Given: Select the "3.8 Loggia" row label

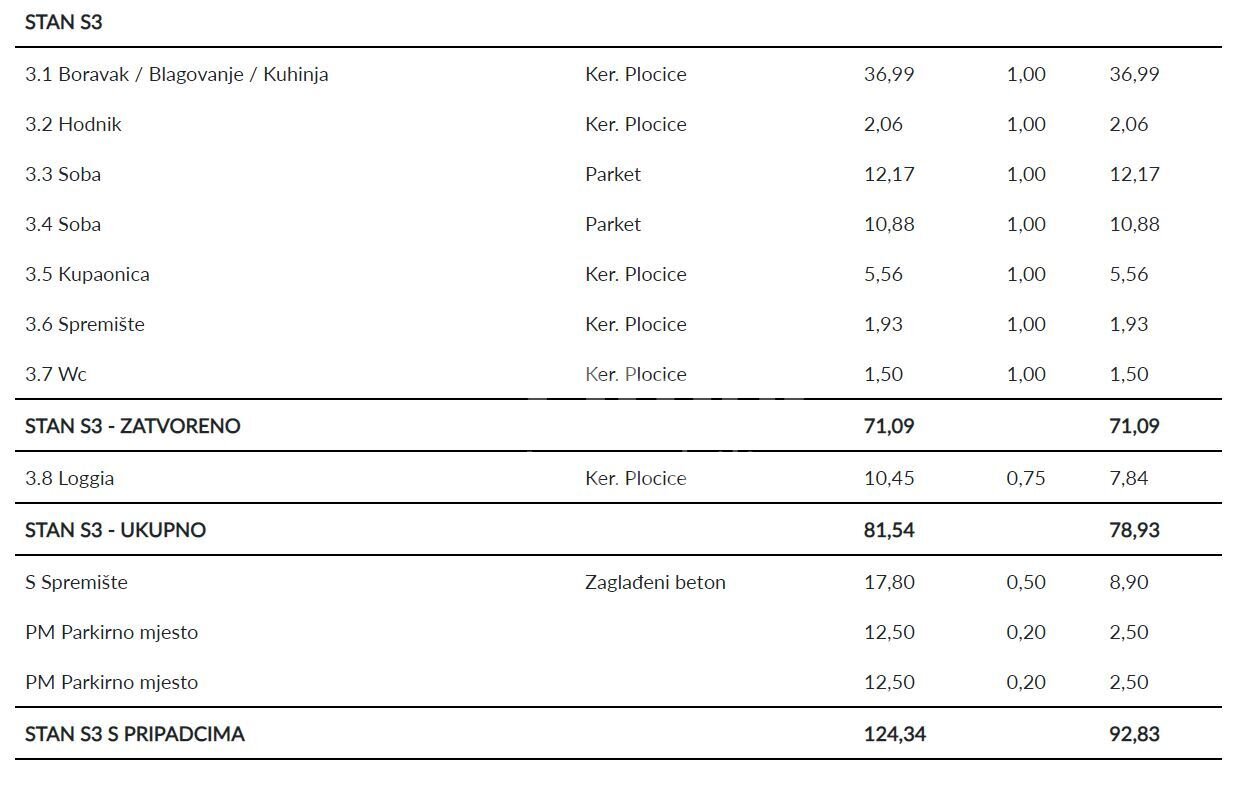Looking at the screenshot, I should click(x=70, y=478).
